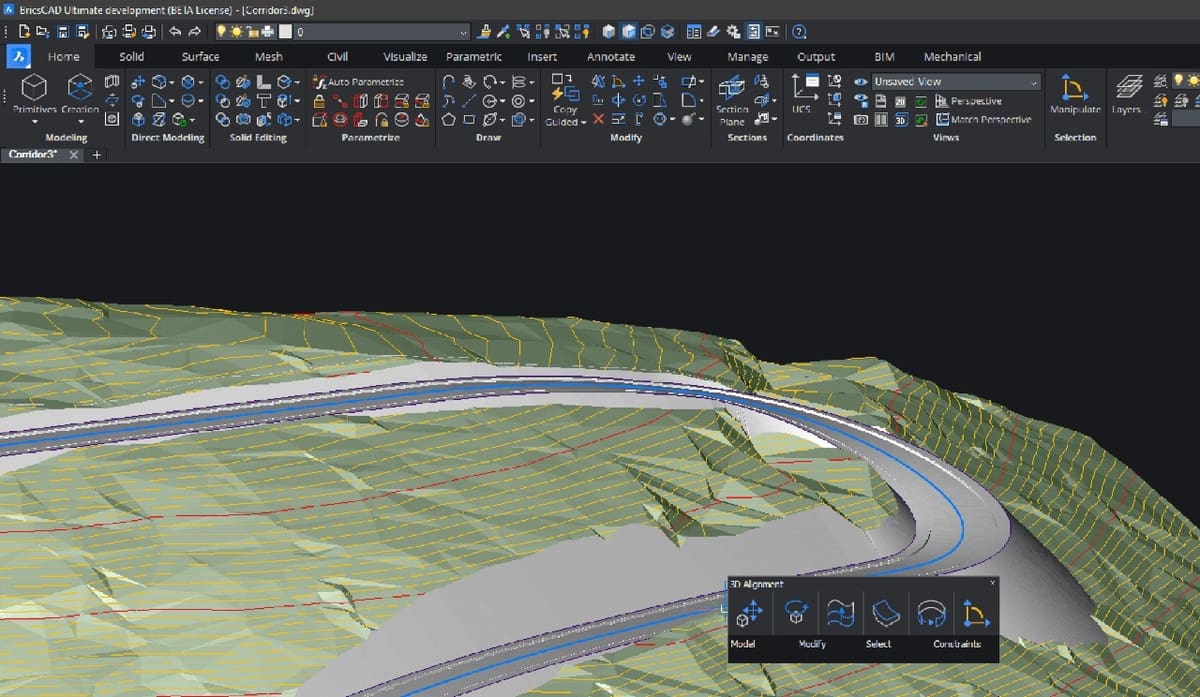Click the Help question mark icon
The width and height of the screenshot is (1200, 697).
[799, 32]
